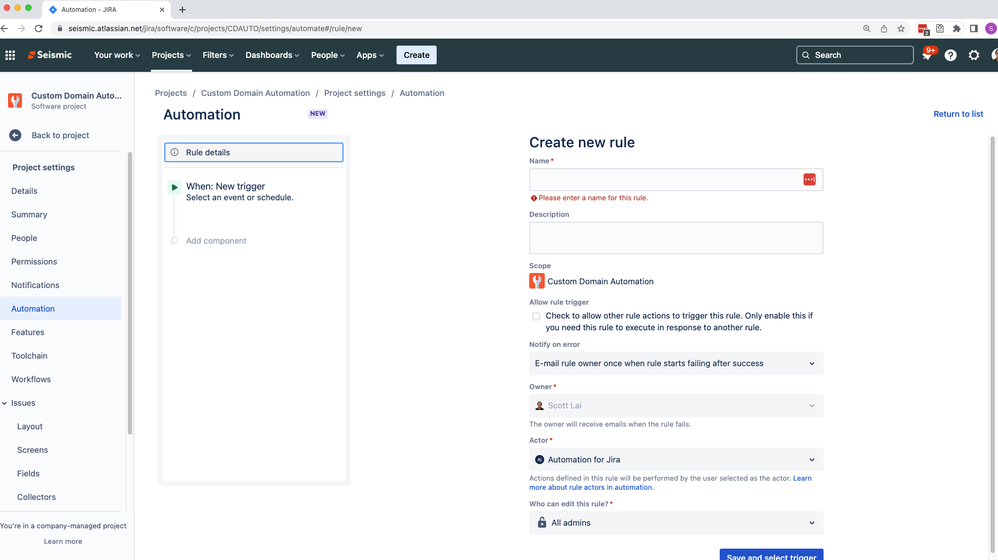Screen dimensions: 998x560
Task: Enable the Allow rule trigger checkbox
Action: [536, 316]
